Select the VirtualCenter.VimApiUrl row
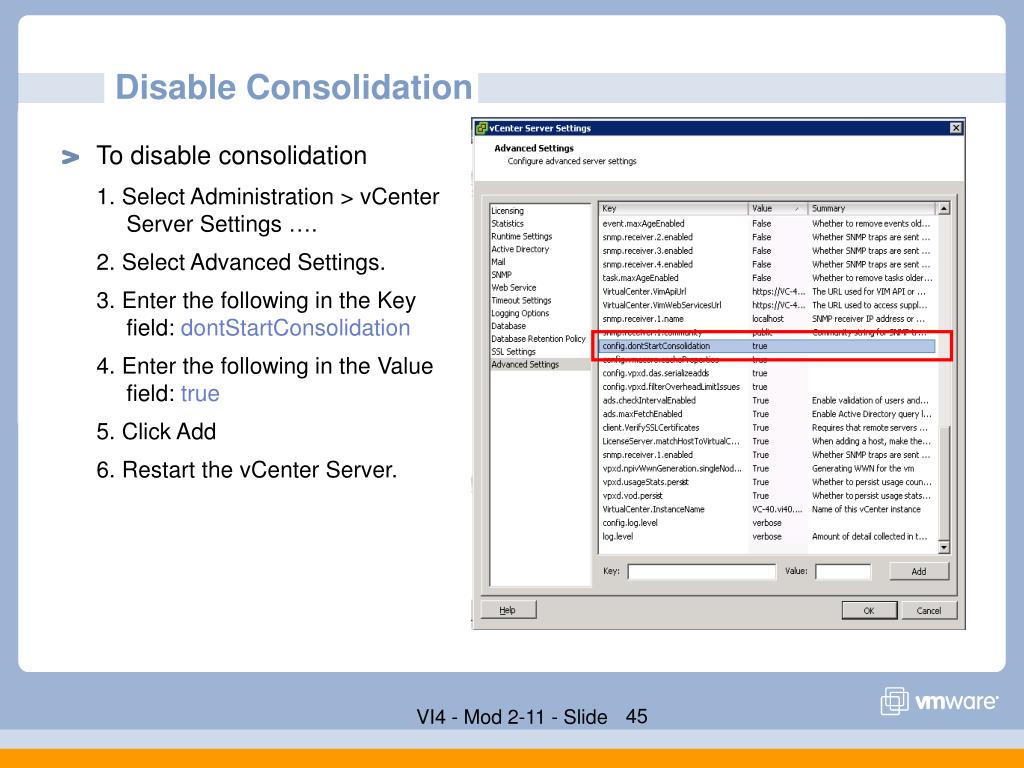The image size is (1024, 768). 767,291
